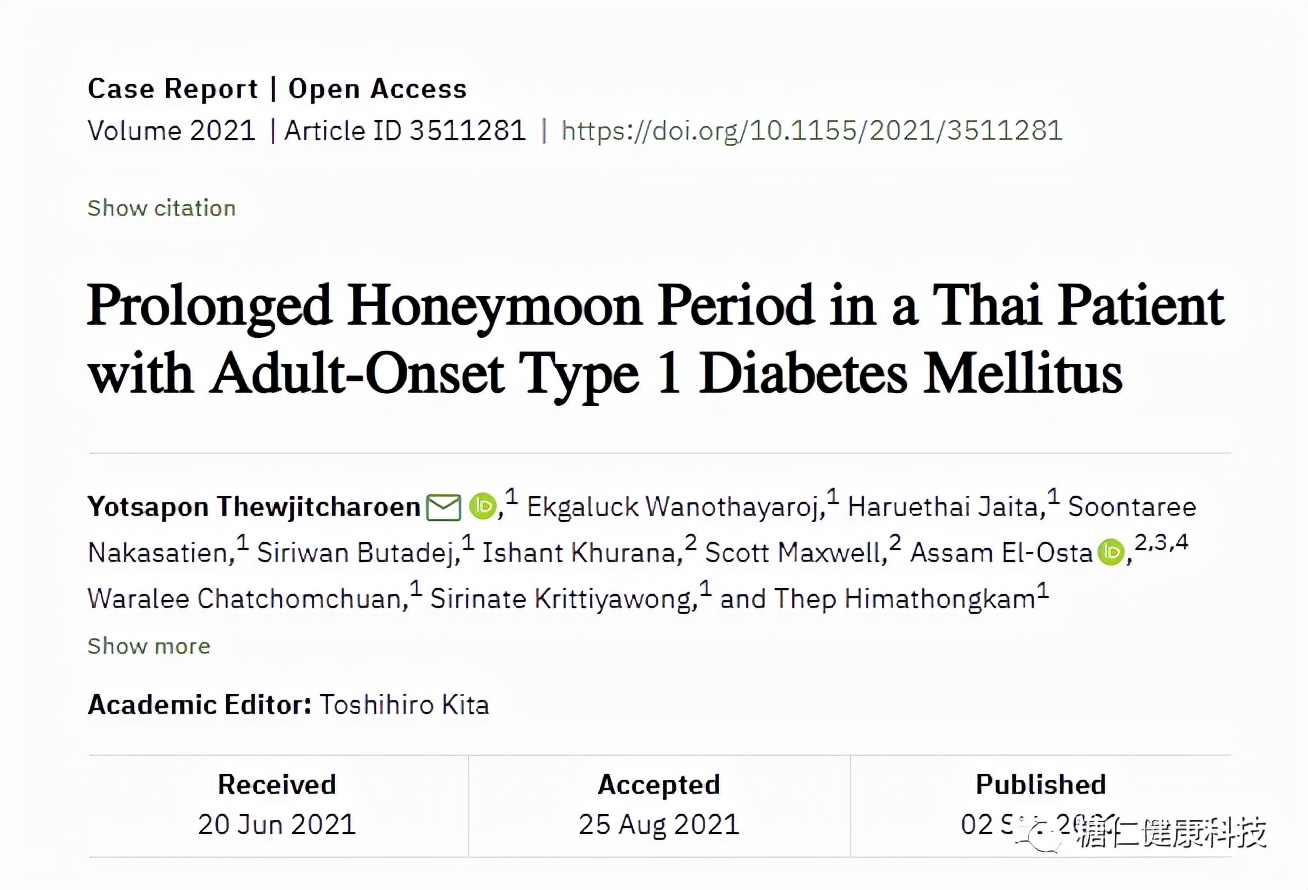Image resolution: width=1308 pixels, height=890 pixels.
Task: Open author Waralee Chatchomchuan
Action: tap(244, 599)
